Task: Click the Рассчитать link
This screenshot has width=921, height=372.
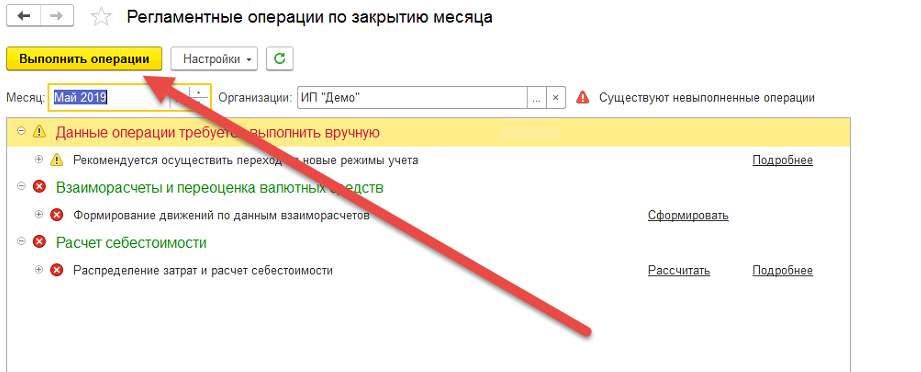Action: (x=679, y=270)
